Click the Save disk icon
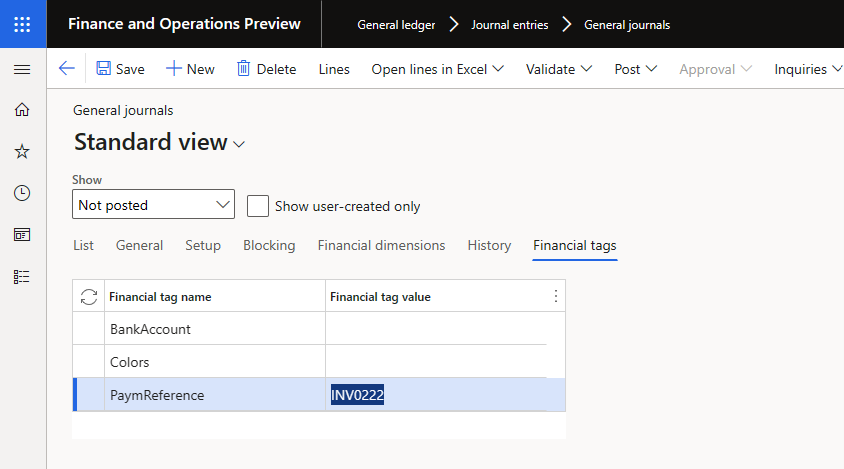This screenshot has height=469, width=844. 103,68
